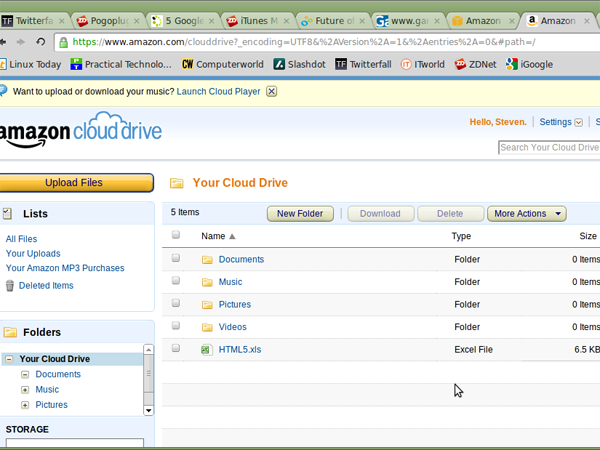600x450 pixels.
Task: Click the Folders panel folder icon
Action: (10, 332)
